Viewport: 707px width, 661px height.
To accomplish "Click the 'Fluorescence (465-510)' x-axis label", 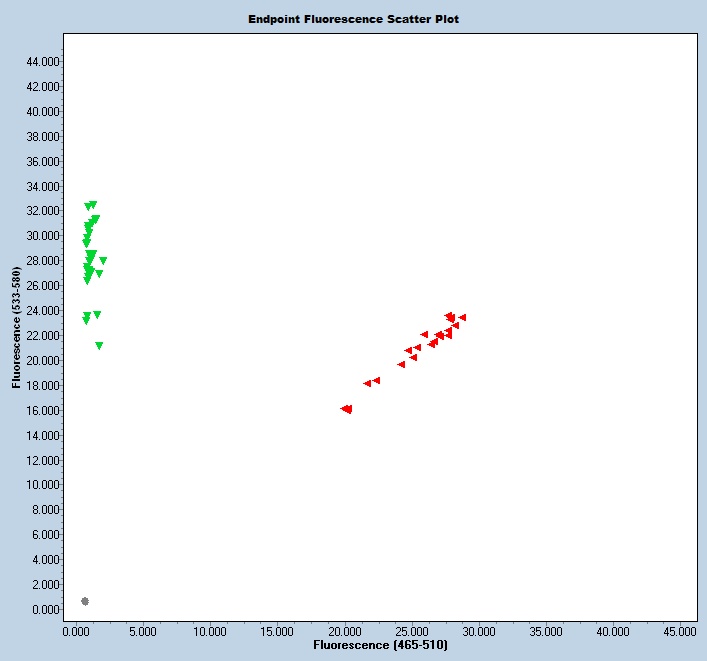I will [380, 646].
